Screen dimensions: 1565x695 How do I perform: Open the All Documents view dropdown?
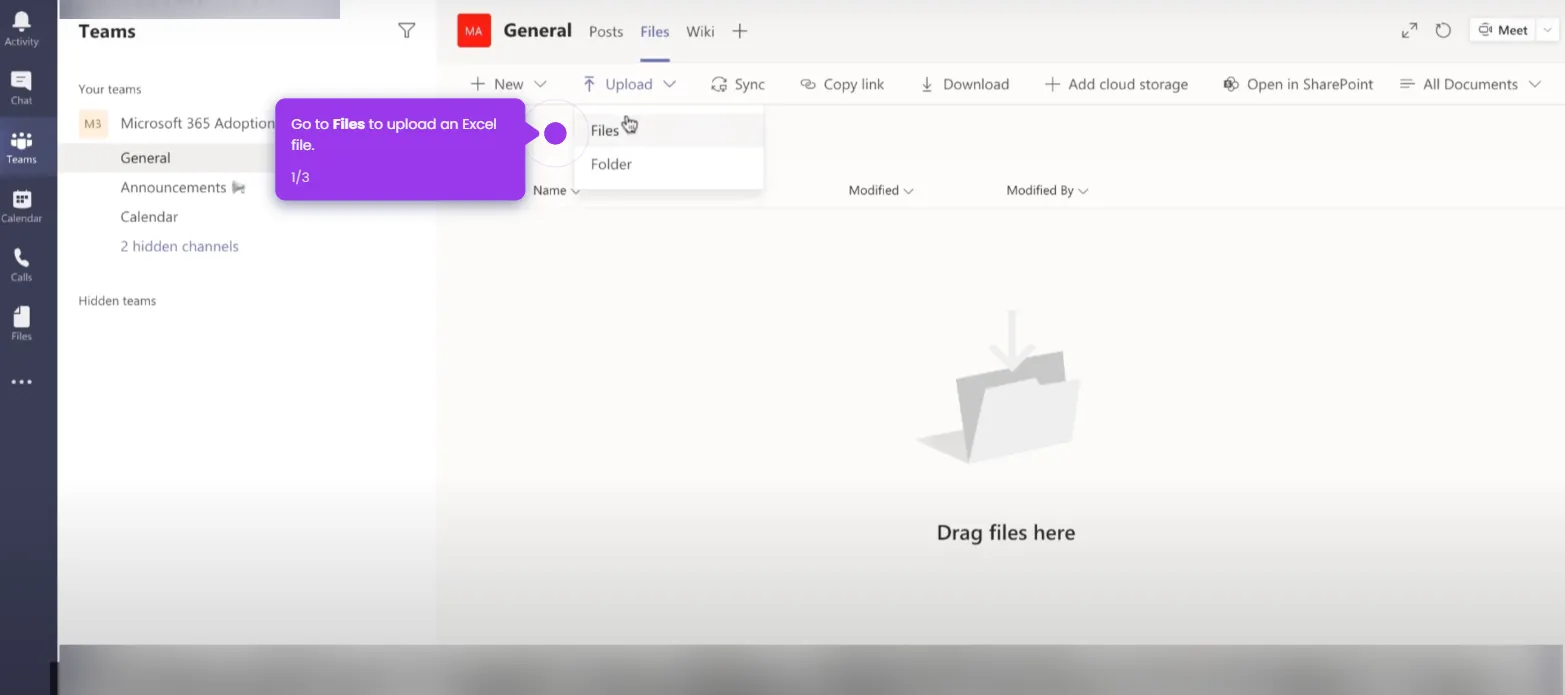[x=1470, y=84]
